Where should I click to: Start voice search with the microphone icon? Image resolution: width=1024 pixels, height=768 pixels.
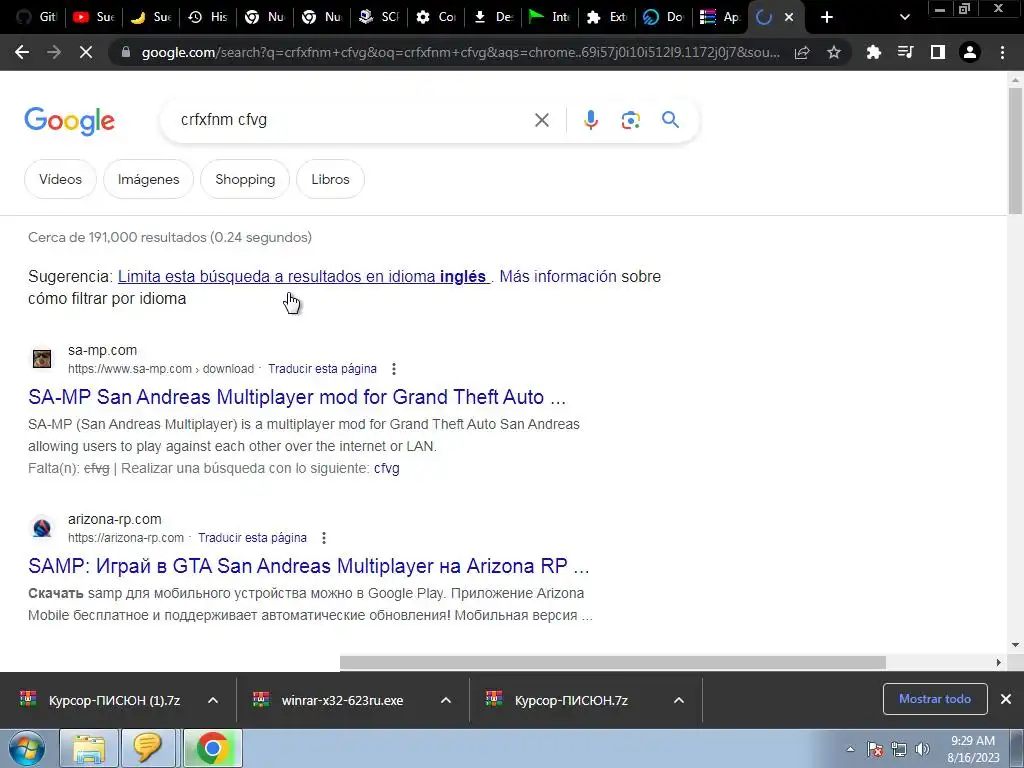coord(590,120)
